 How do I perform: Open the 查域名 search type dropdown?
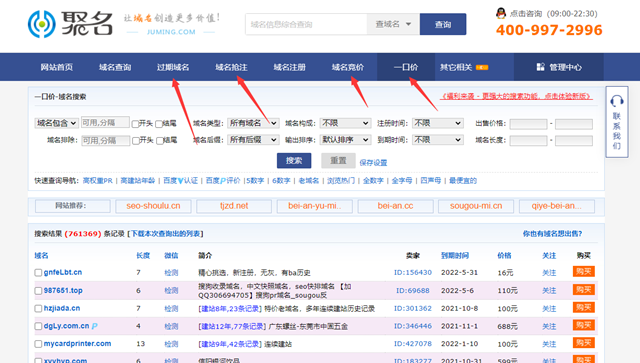point(393,24)
